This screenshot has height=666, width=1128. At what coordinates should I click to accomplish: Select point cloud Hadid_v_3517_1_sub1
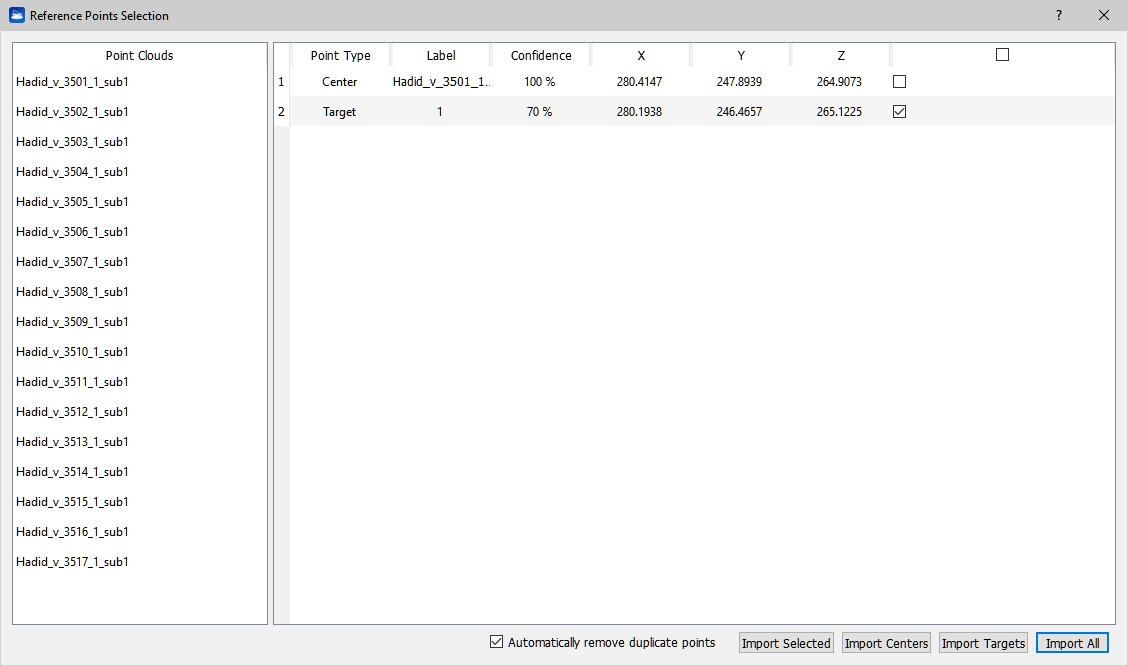click(72, 562)
